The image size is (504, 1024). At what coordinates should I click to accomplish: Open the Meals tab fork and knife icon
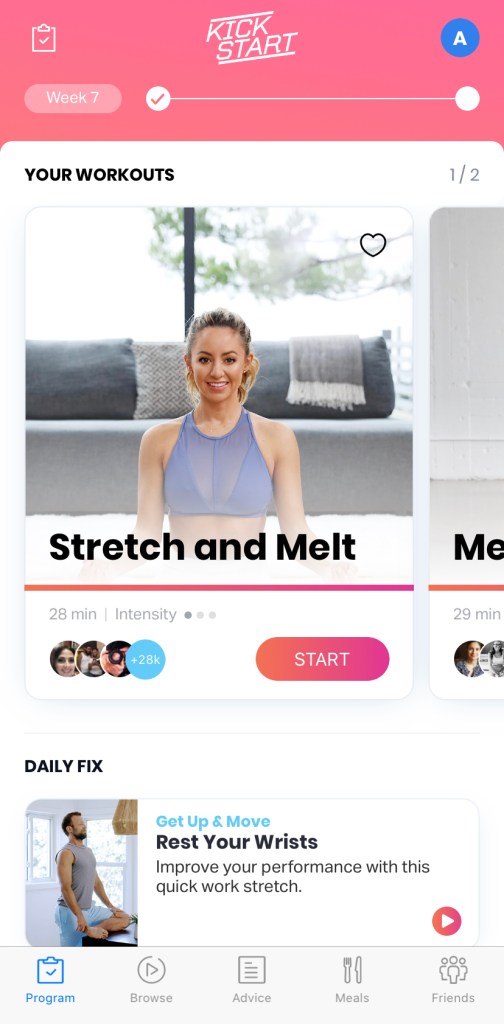[x=353, y=970]
